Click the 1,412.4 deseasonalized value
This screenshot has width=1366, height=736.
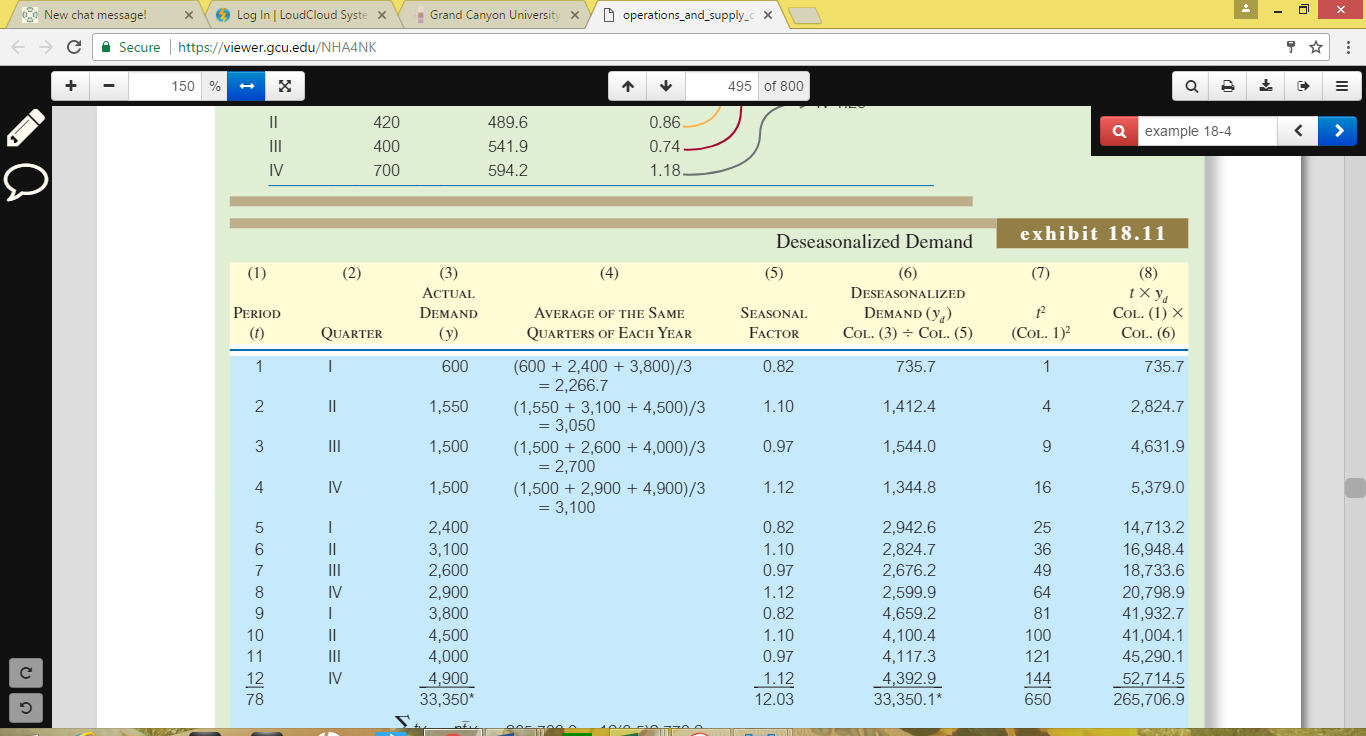click(x=909, y=407)
